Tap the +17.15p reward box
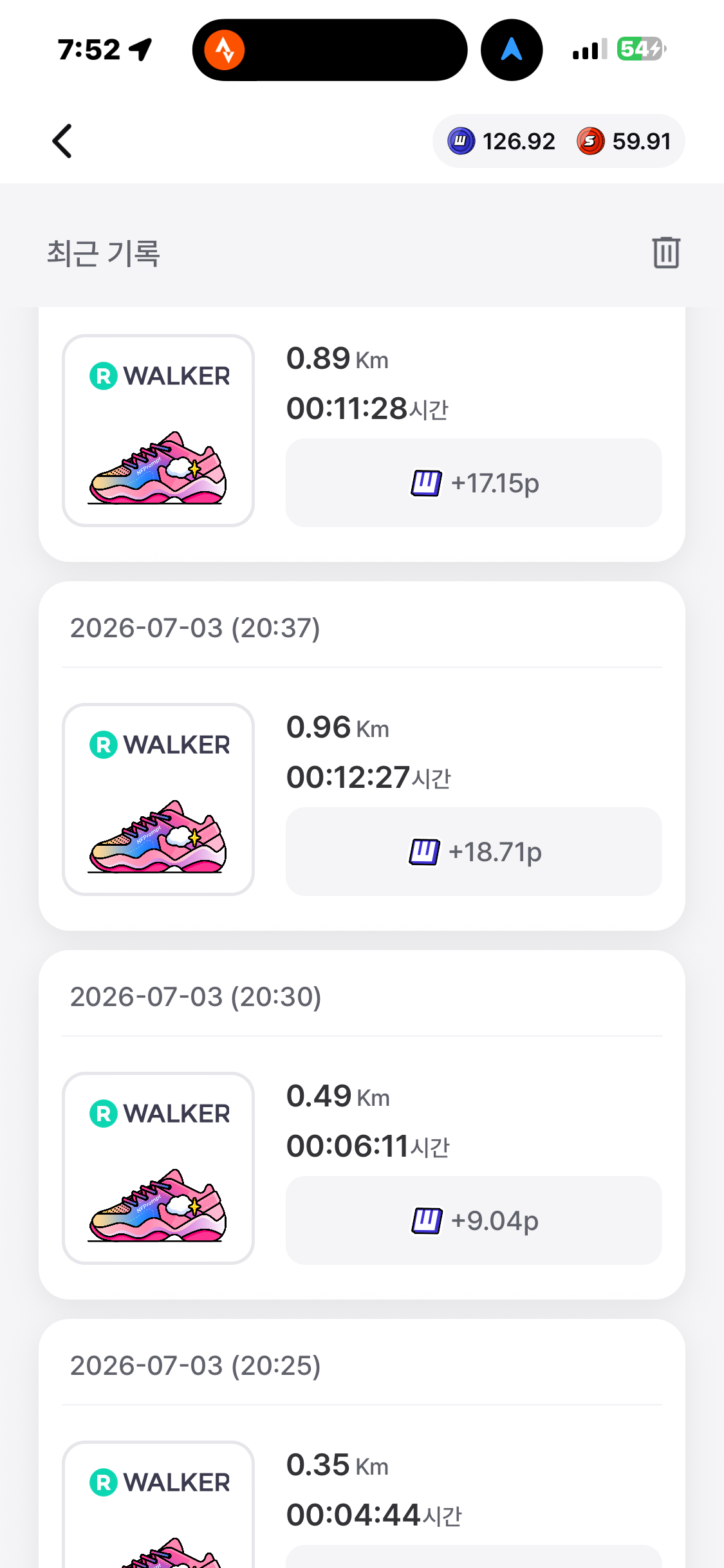The width and height of the screenshot is (724, 1568). tap(474, 483)
